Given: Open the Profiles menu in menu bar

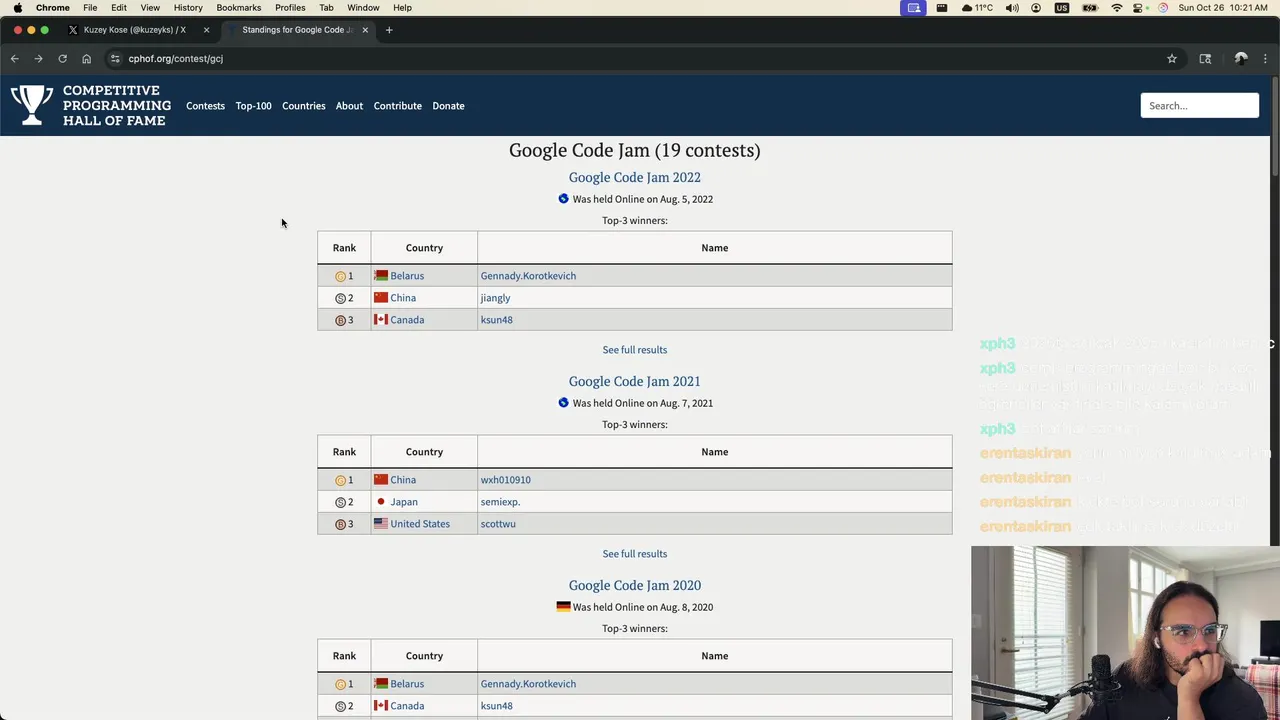Looking at the screenshot, I should (290, 8).
